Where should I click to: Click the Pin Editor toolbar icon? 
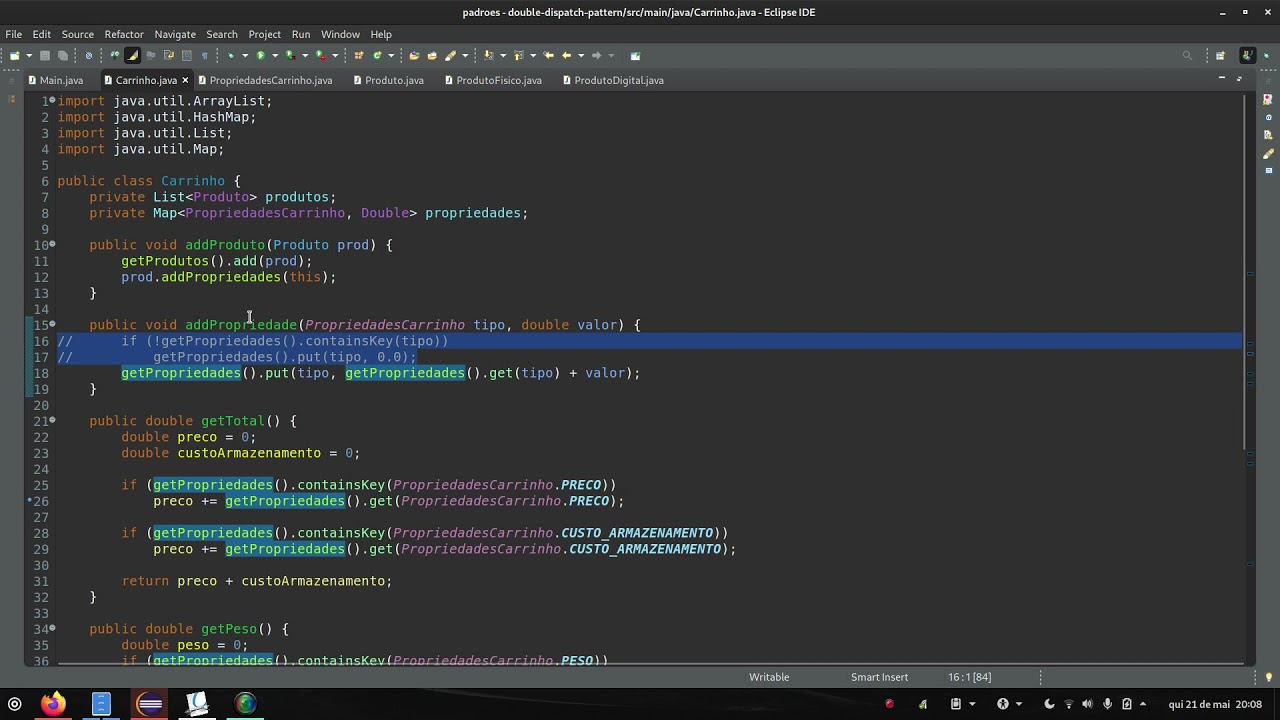coord(635,56)
